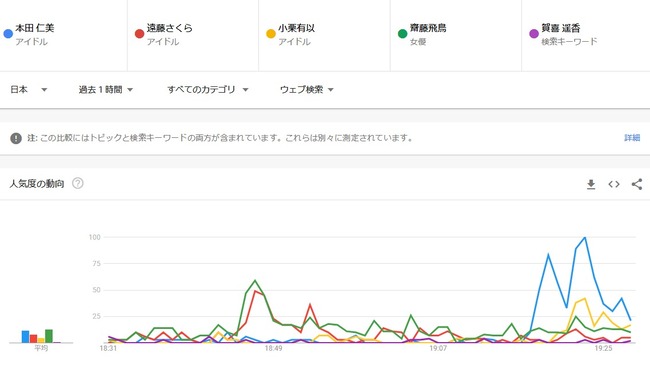Click the 19:25 time axis label
Viewport: 650px width, 389px height.
pyautogui.click(x=603, y=348)
